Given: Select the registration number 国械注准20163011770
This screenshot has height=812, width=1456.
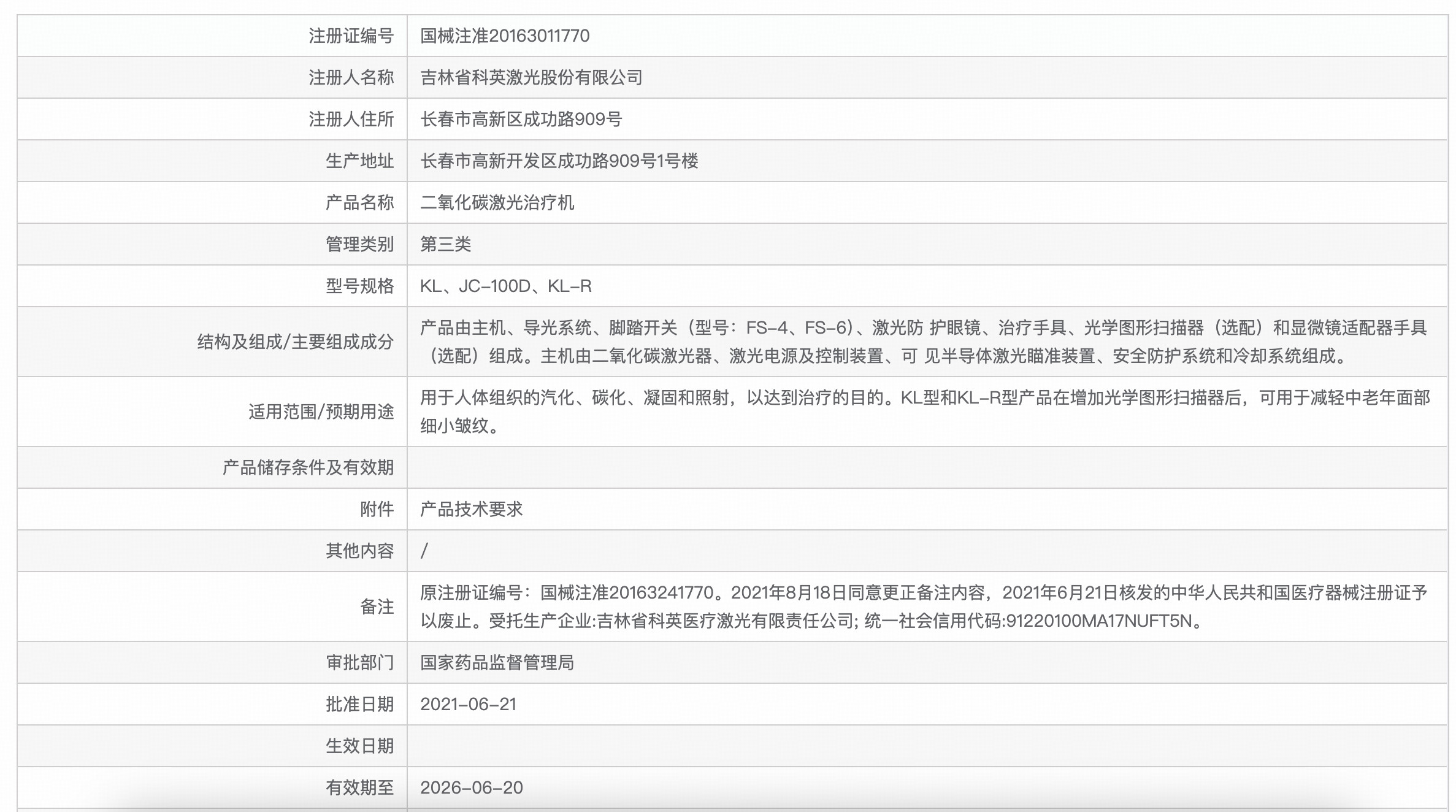Looking at the screenshot, I should tap(504, 36).
